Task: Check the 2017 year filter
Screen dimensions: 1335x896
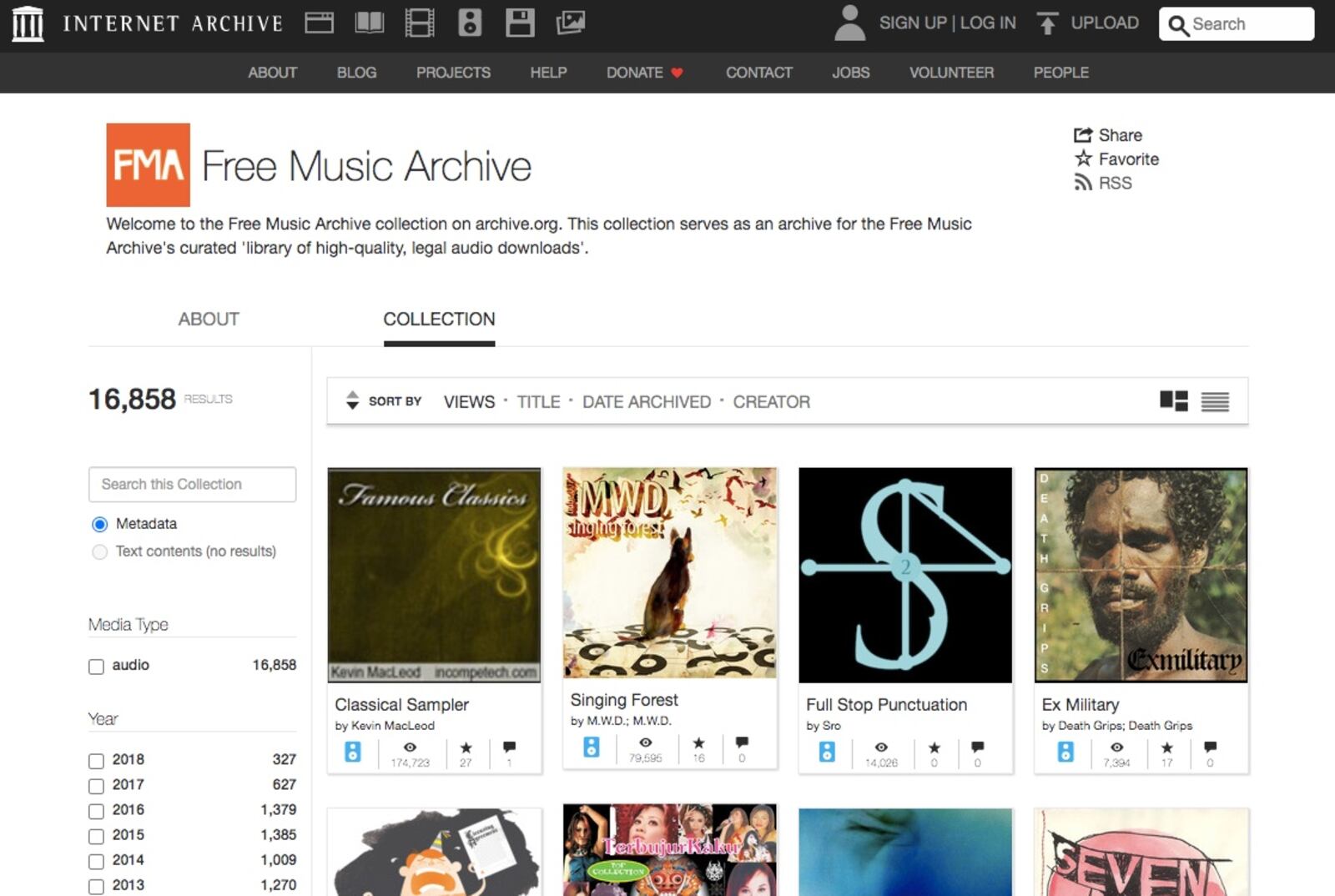Action: coord(96,786)
